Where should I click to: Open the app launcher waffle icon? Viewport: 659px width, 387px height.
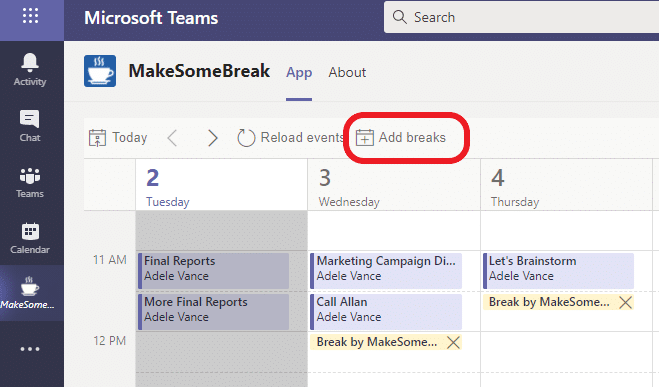tap(31, 16)
